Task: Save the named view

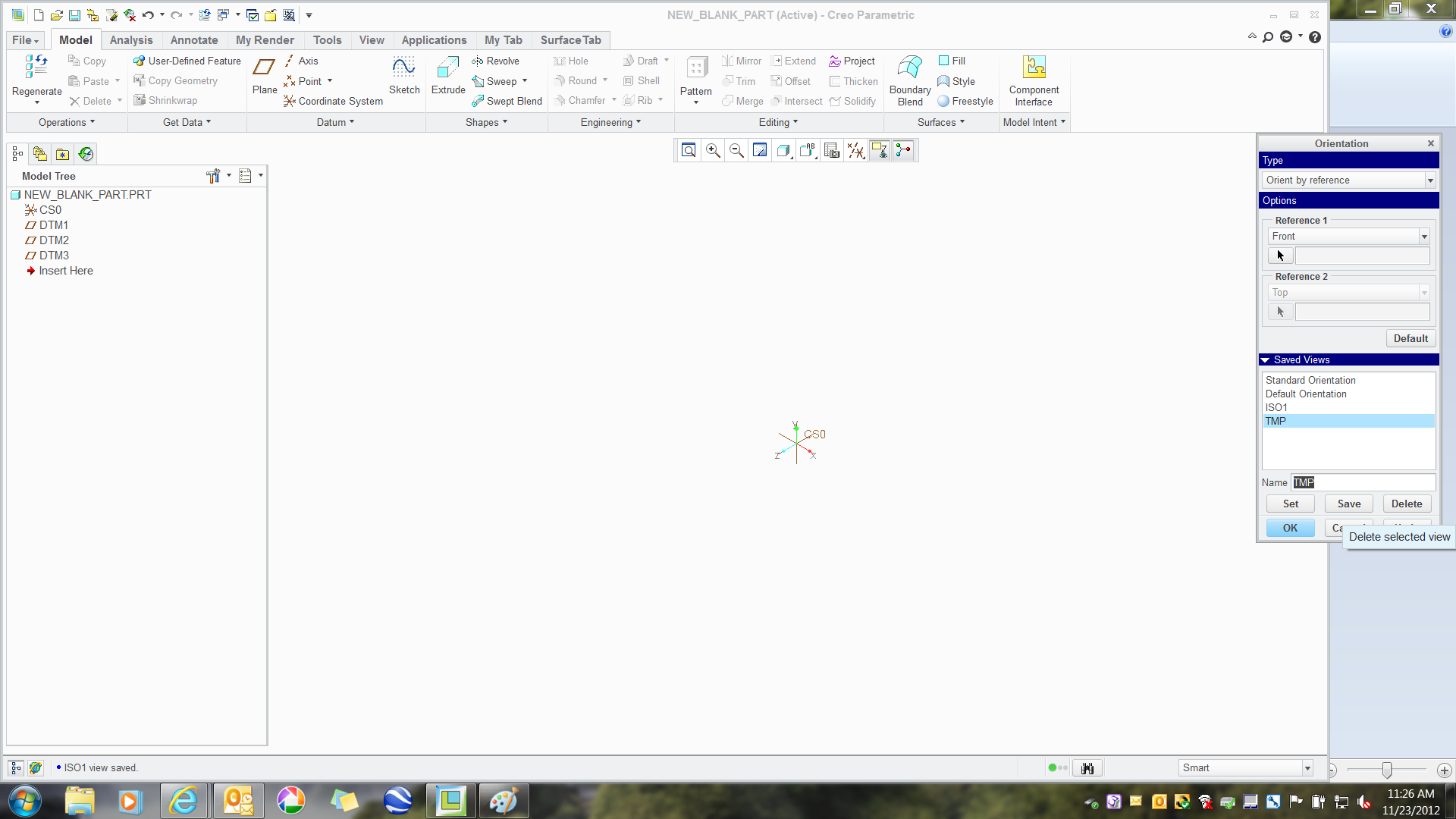Action: tap(1349, 504)
